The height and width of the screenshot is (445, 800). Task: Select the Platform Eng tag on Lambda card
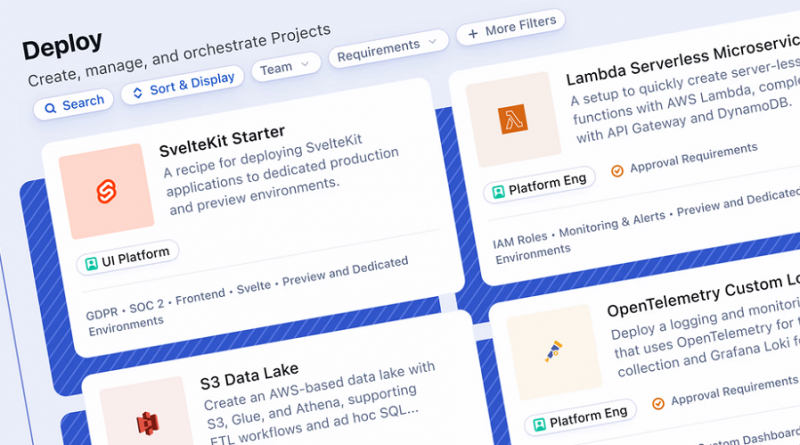[x=539, y=186]
